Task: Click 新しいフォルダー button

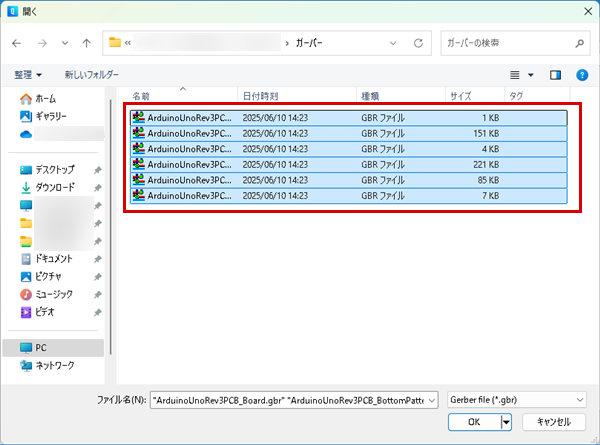Action: coord(91,75)
